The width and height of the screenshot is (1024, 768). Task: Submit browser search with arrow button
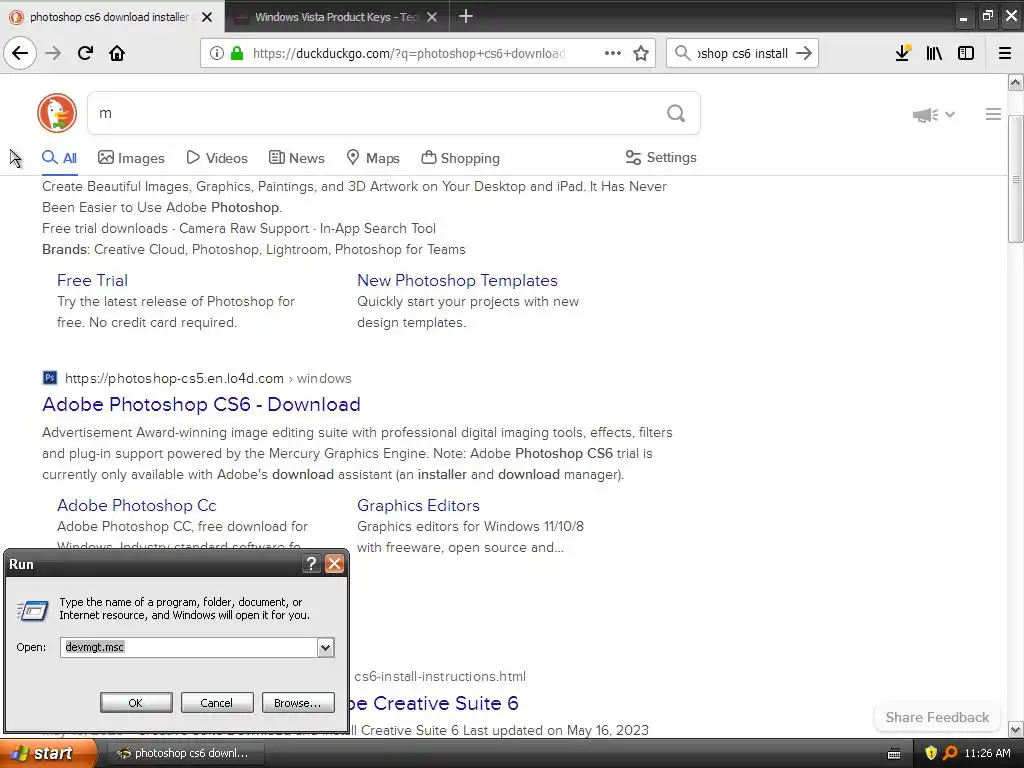pos(804,53)
